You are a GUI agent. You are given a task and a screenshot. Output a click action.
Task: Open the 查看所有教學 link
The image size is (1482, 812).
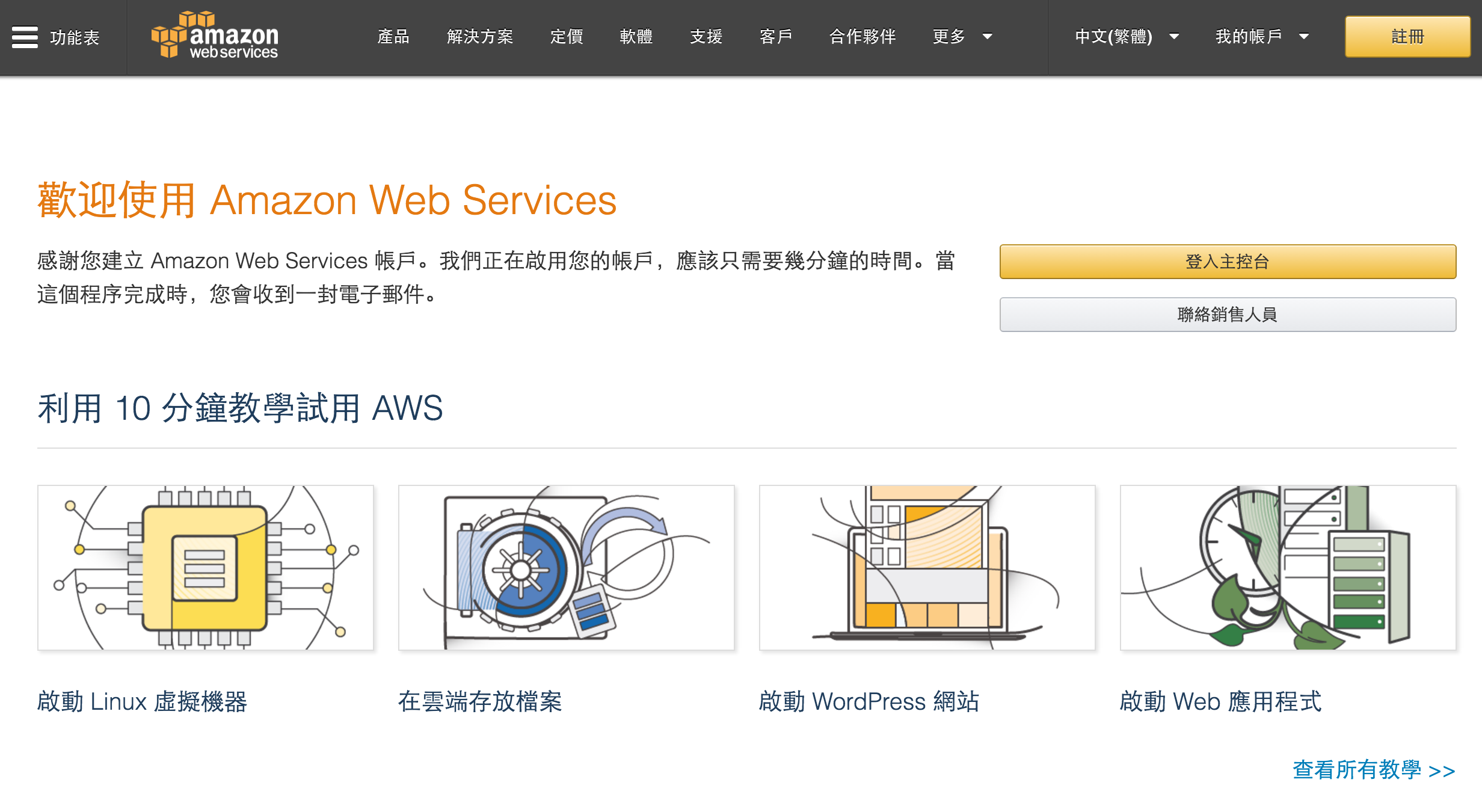click(x=1374, y=770)
